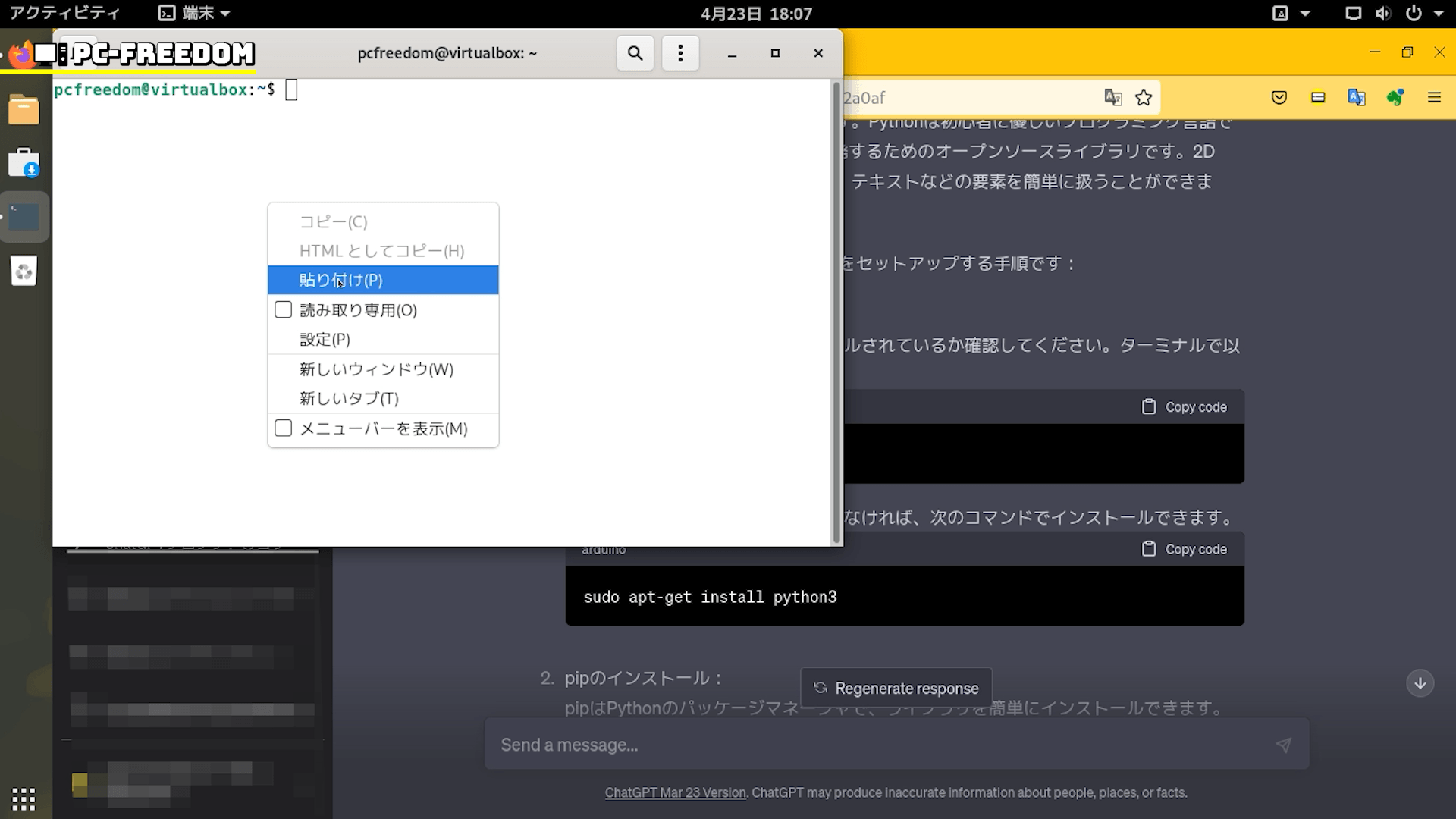This screenshot has height=819, width=1456.
Task: Choose 新しいタブ(T) in context menu
Action: 349,399
